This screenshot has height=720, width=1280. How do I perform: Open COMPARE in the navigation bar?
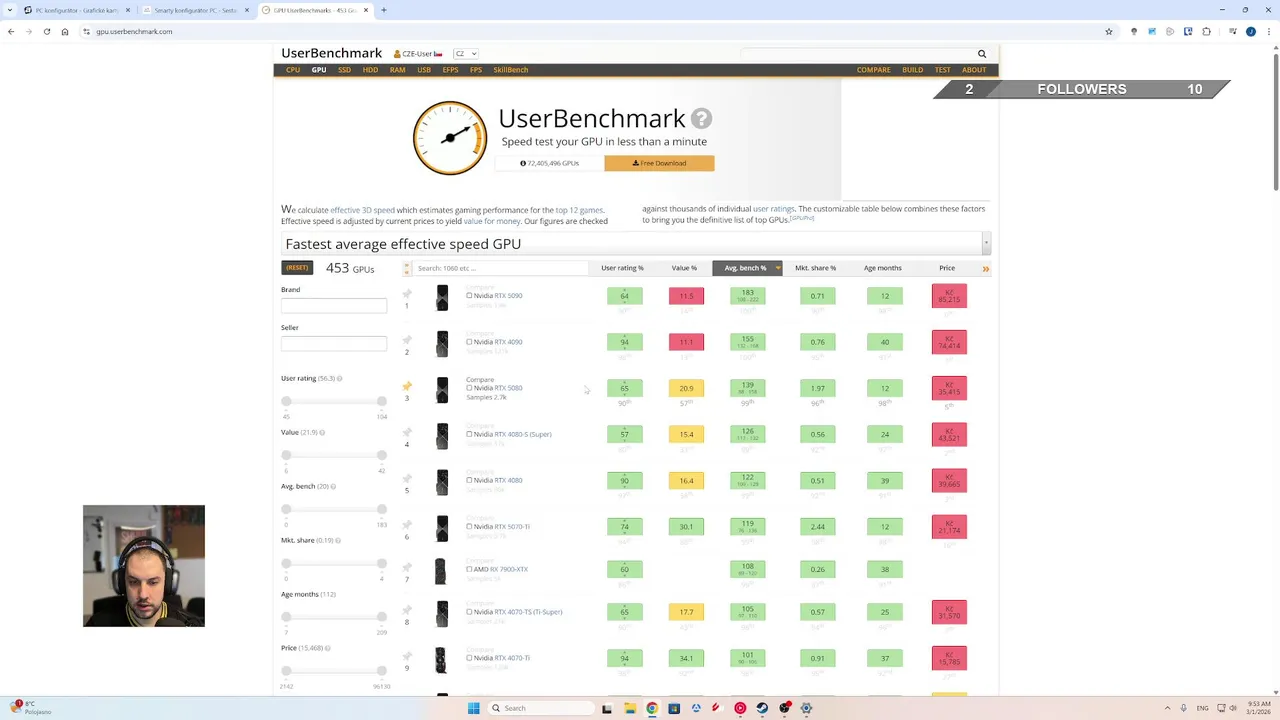pyautogui.click(x=873, y=70)
